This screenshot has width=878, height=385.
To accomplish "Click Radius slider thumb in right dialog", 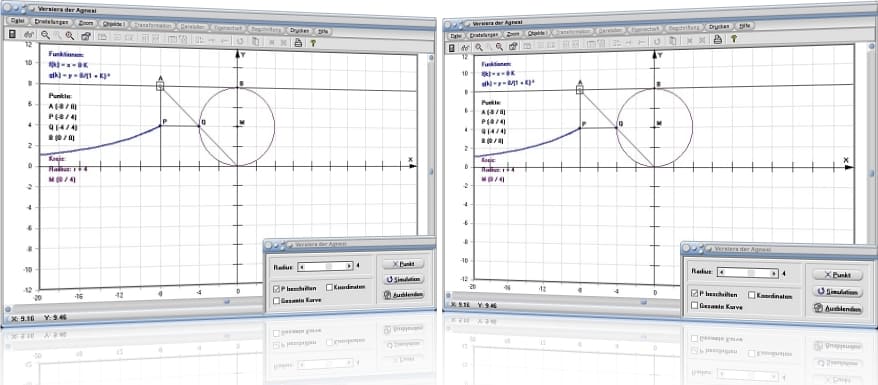I will click(x=752, y=273).
